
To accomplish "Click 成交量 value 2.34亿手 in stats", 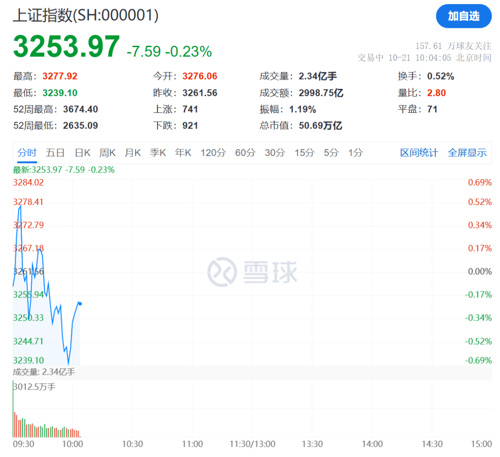I will 318,76.
